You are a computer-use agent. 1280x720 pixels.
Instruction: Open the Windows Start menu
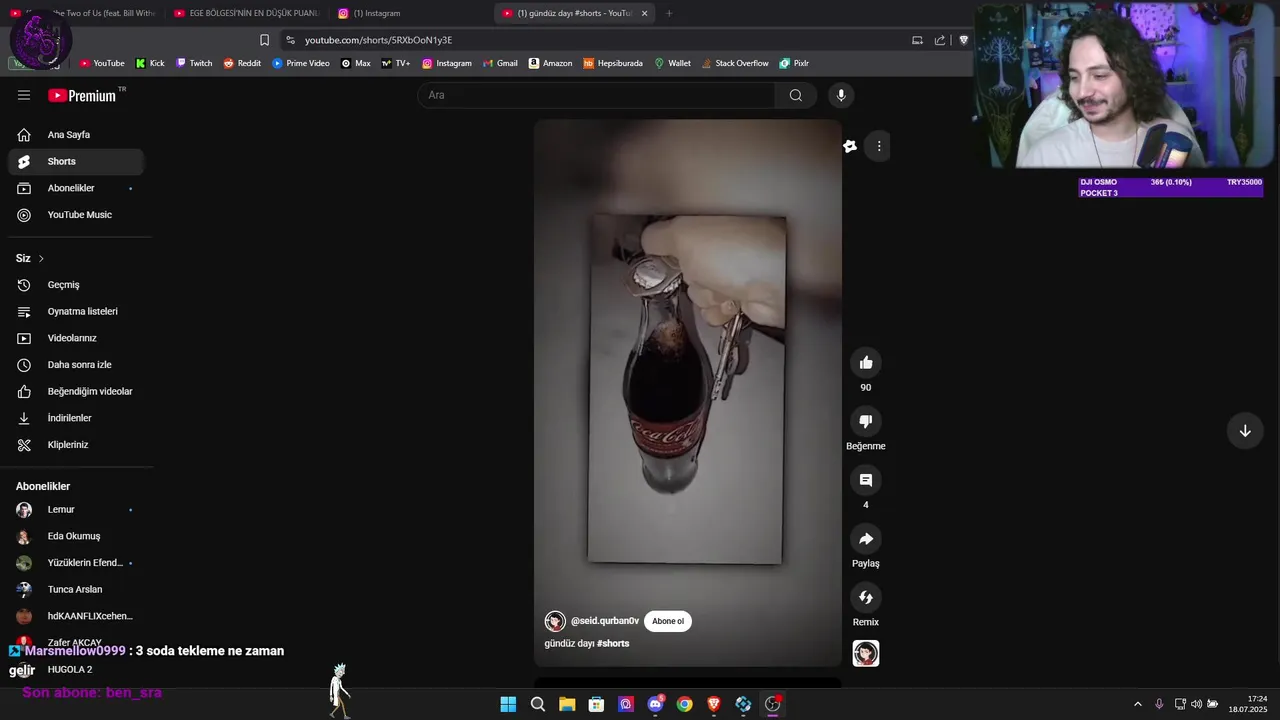(508, 704)
